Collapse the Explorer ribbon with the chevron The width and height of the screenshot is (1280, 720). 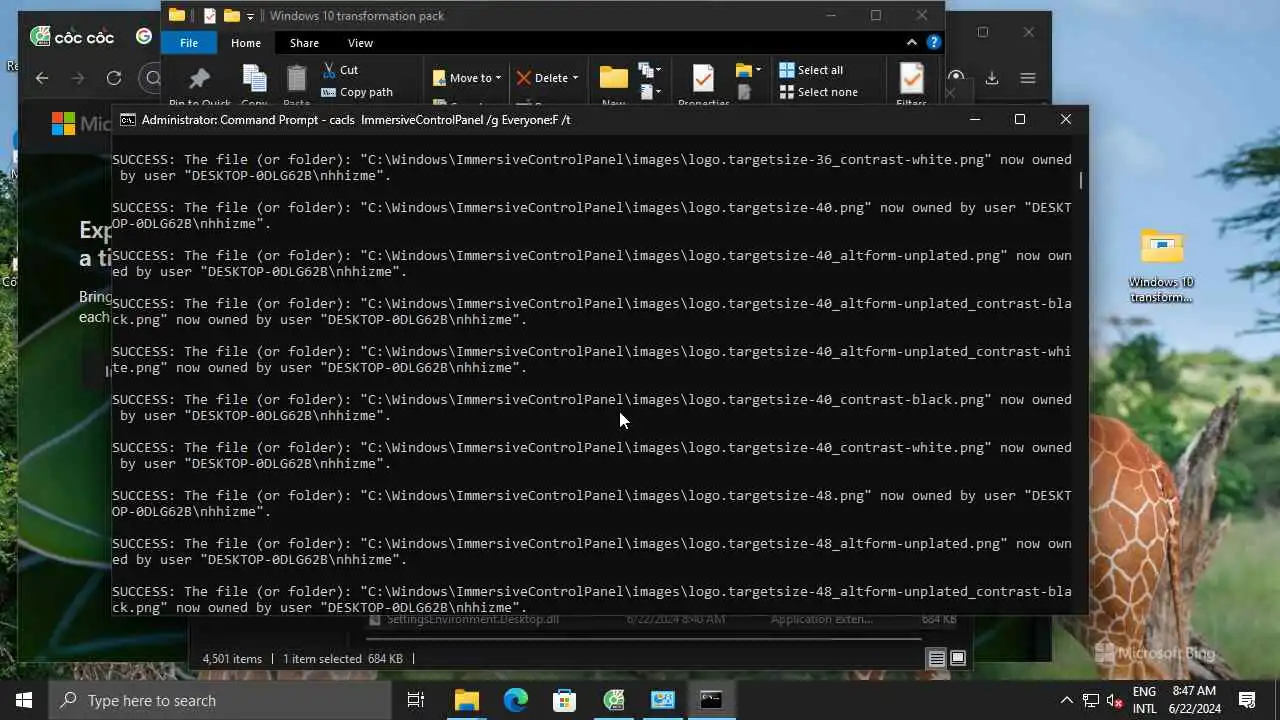[911, 43]
